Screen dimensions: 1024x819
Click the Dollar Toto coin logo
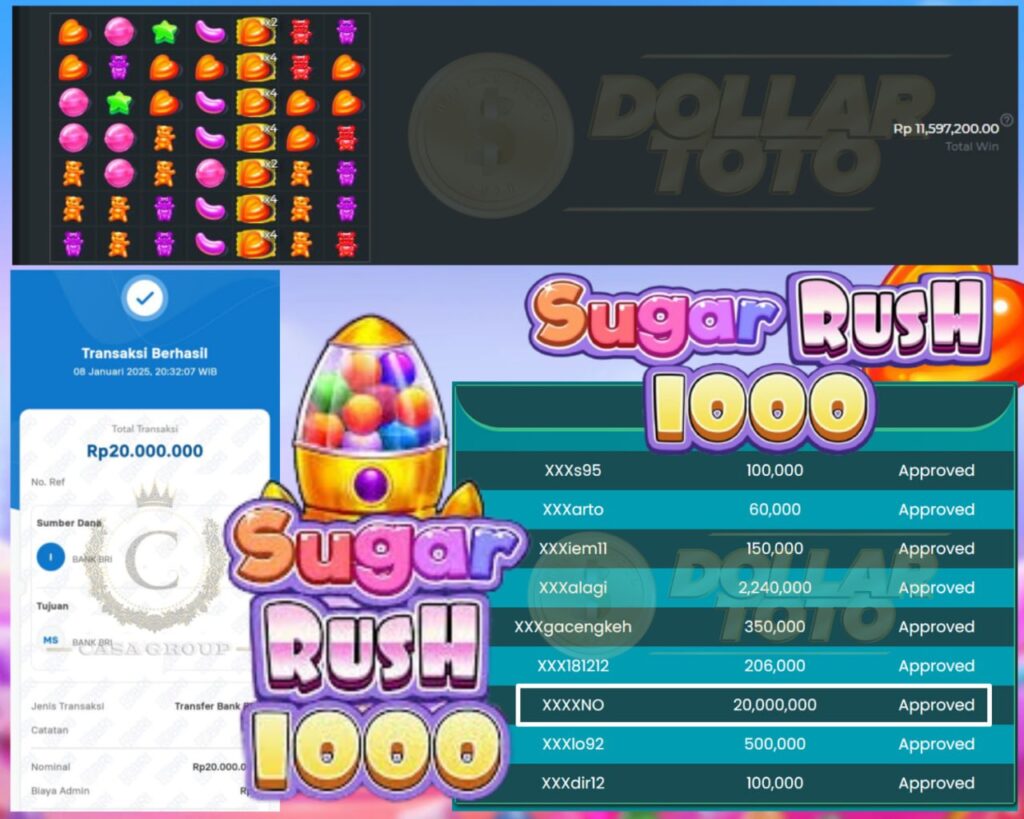point(490,135)
